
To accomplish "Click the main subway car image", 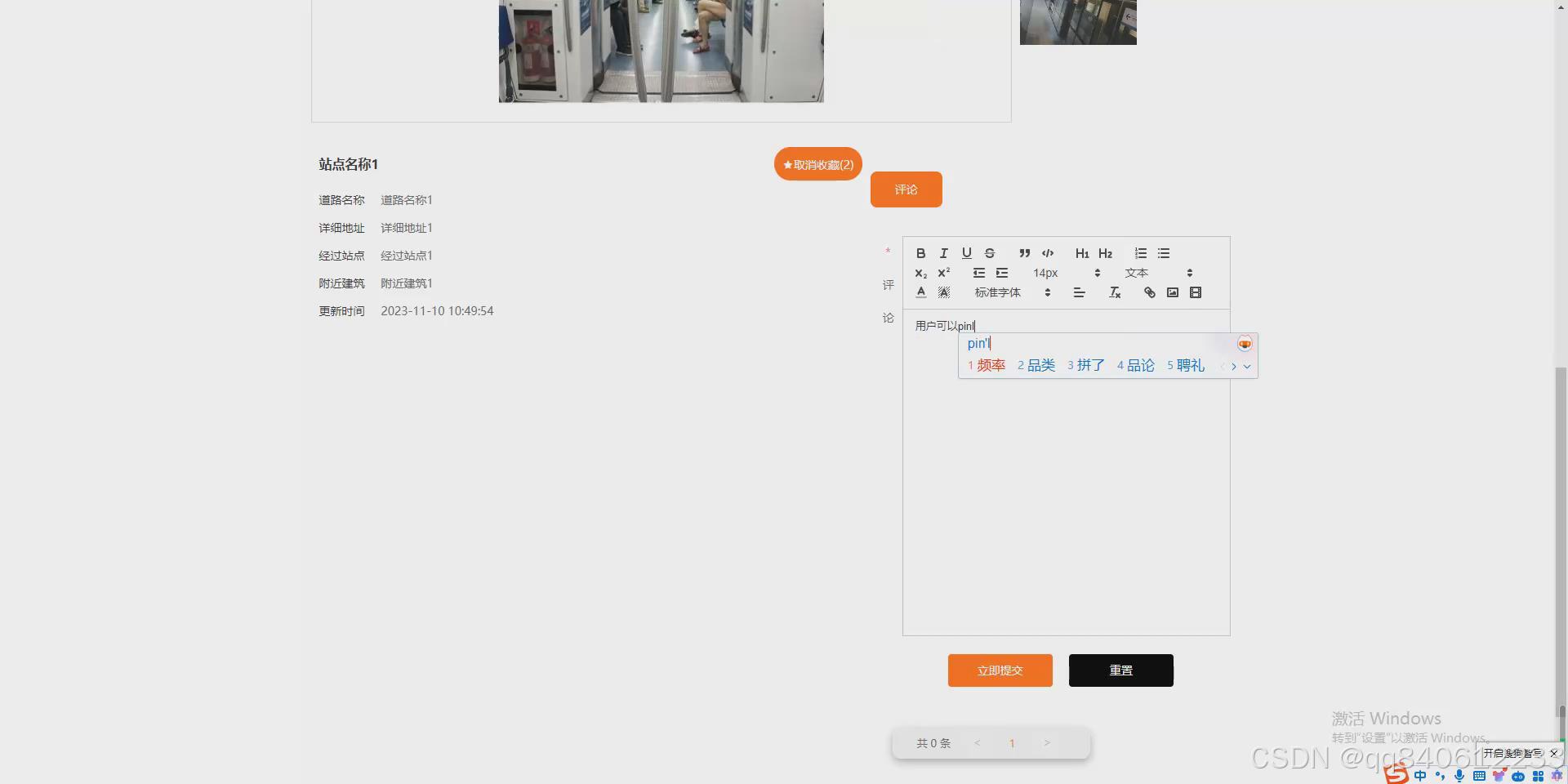I will (661, 51).
